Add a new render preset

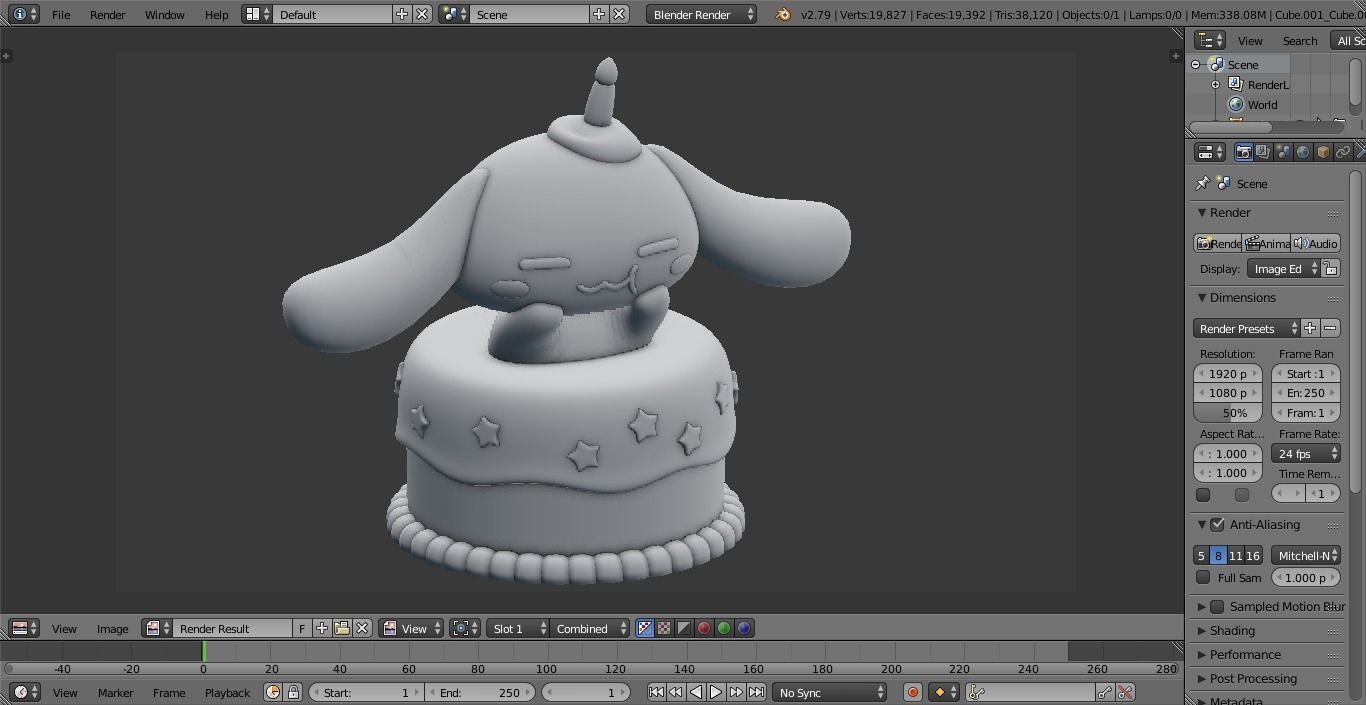1310,329
